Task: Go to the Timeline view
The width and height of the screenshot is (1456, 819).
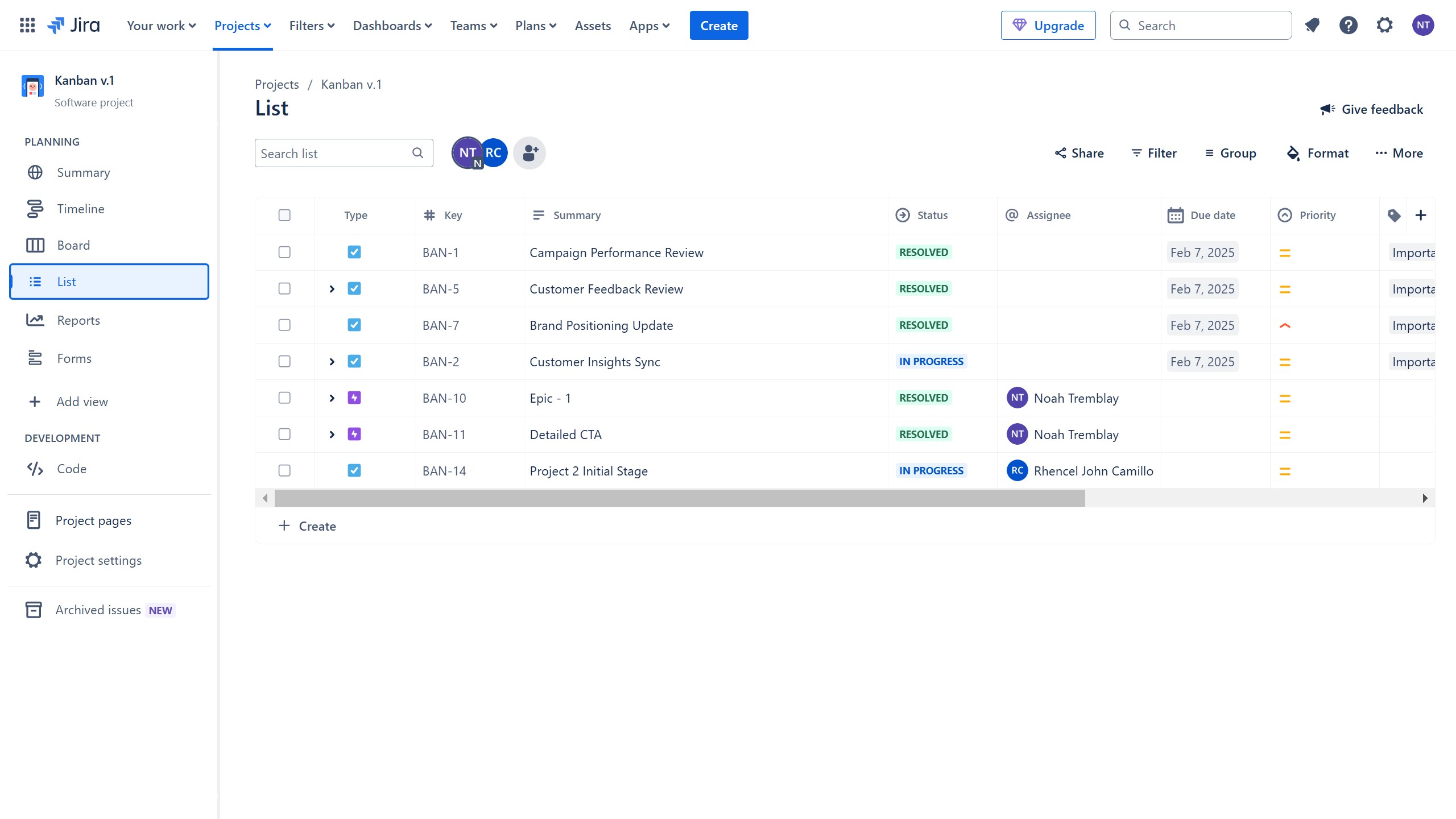Action: tap(80, 209)
